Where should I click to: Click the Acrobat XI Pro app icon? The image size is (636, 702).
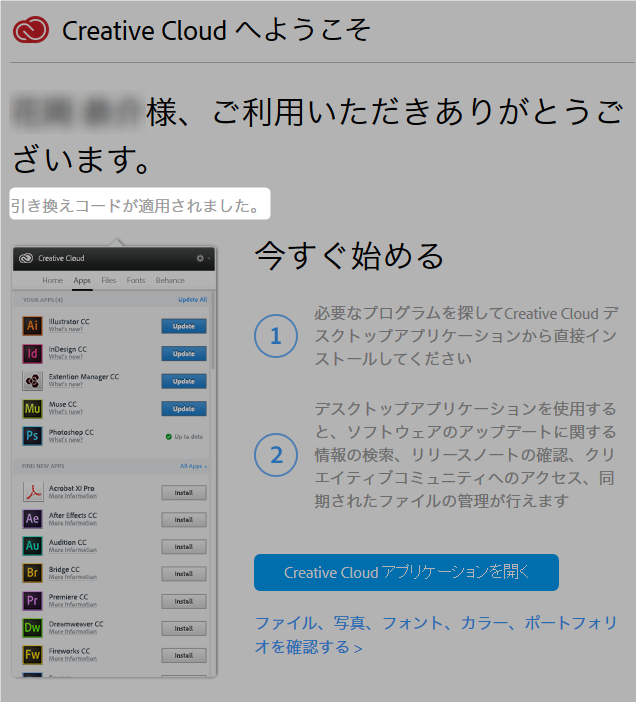(x=33, y=492)
